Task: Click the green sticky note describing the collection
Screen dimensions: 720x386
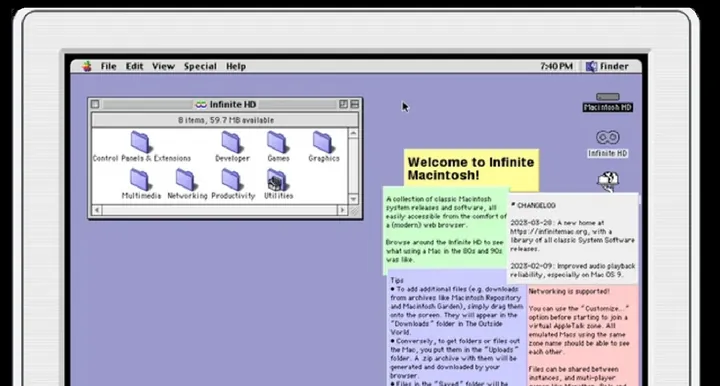Action: (446, 229)
